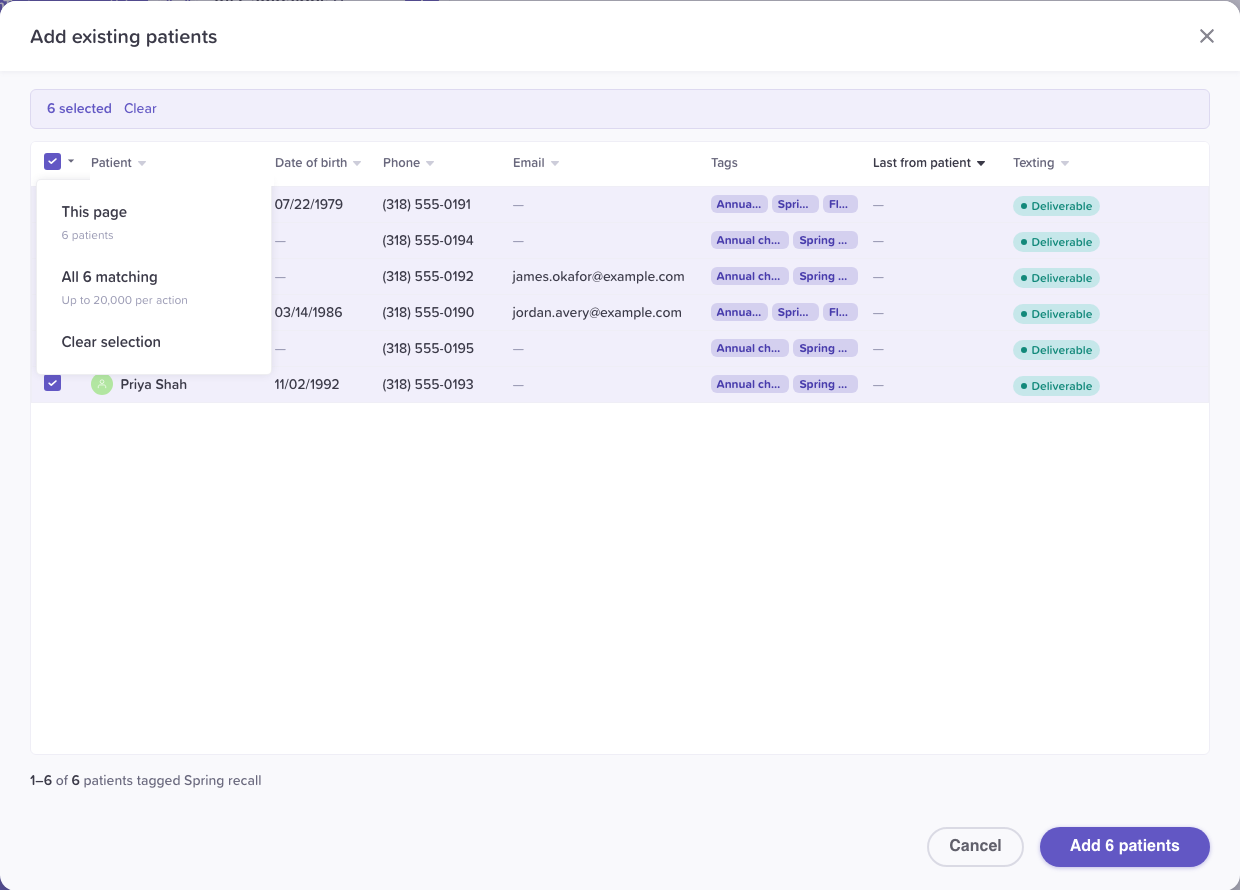Pick Clear selection in the dropdown menu
The height and width of the screenshot is (890, 1240).
pos(154,342)
